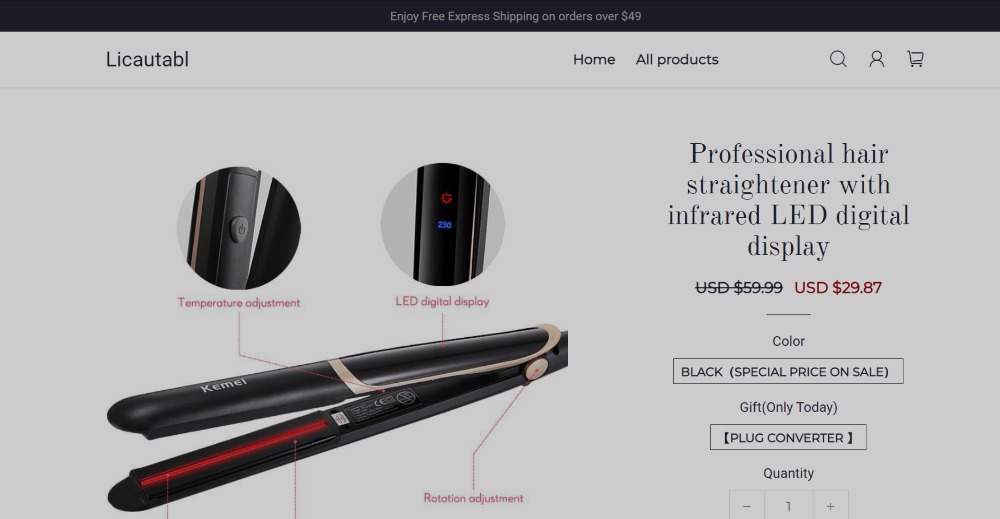Click the main hair straightener product image
Screen dimensions: 1000x519
[x=337, y=418]
